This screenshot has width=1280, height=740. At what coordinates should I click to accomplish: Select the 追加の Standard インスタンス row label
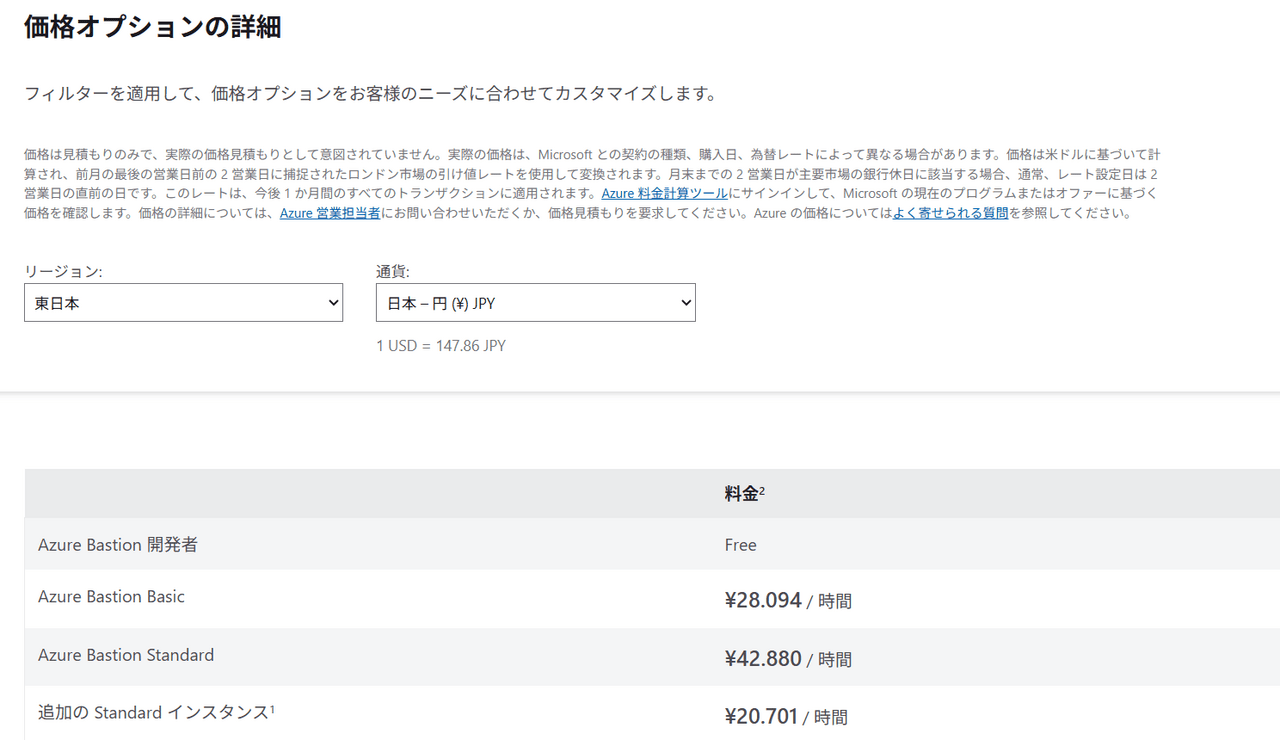pos(157,713)
